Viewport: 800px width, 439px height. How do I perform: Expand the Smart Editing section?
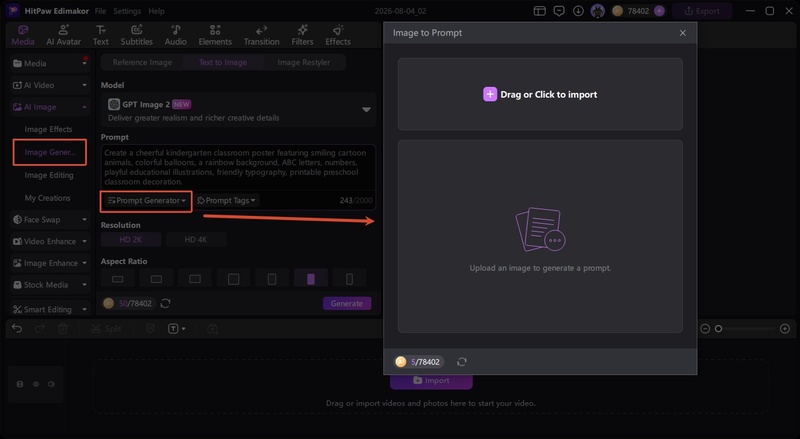pos(49,309)
